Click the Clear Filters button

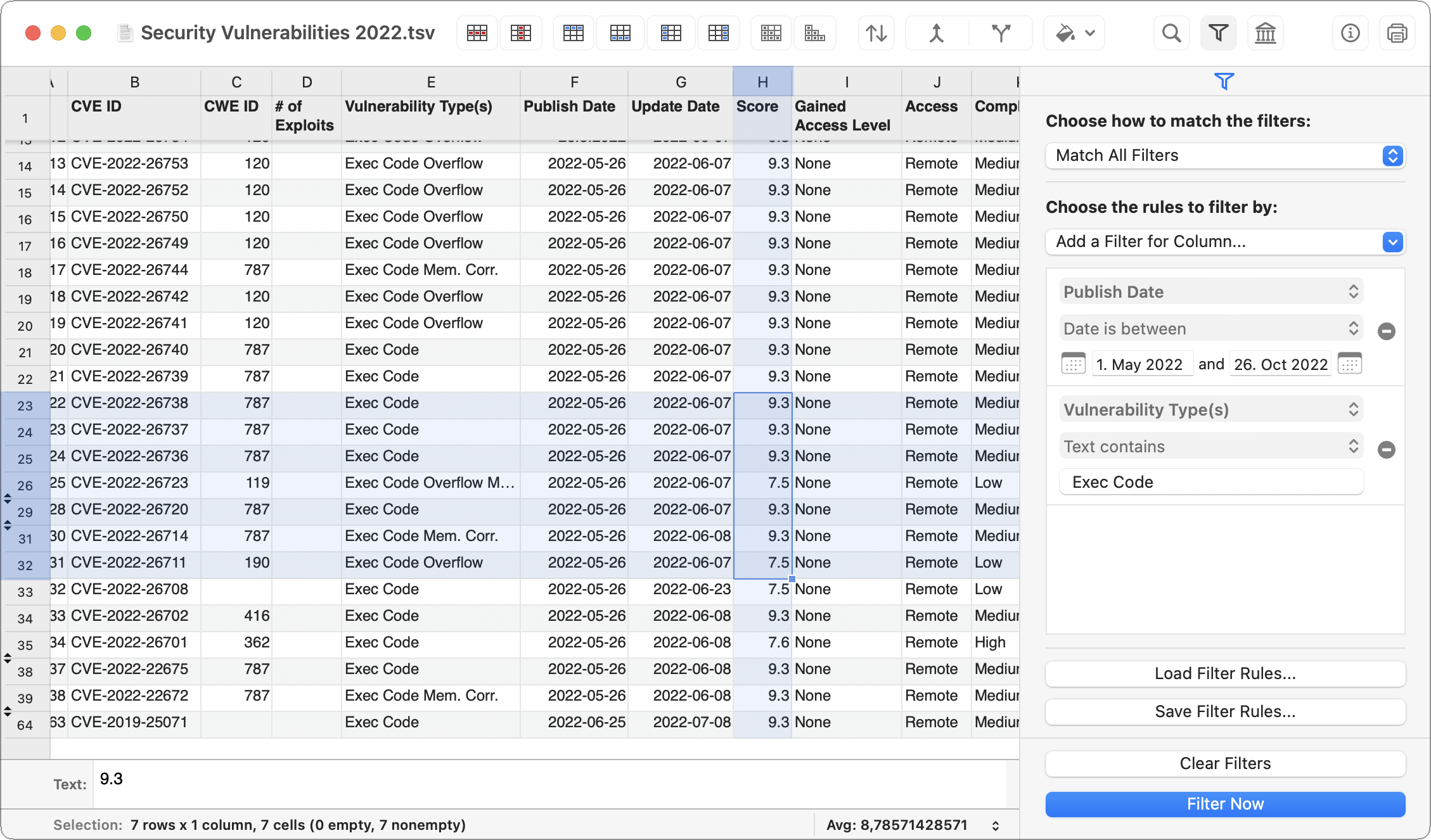1224,763
